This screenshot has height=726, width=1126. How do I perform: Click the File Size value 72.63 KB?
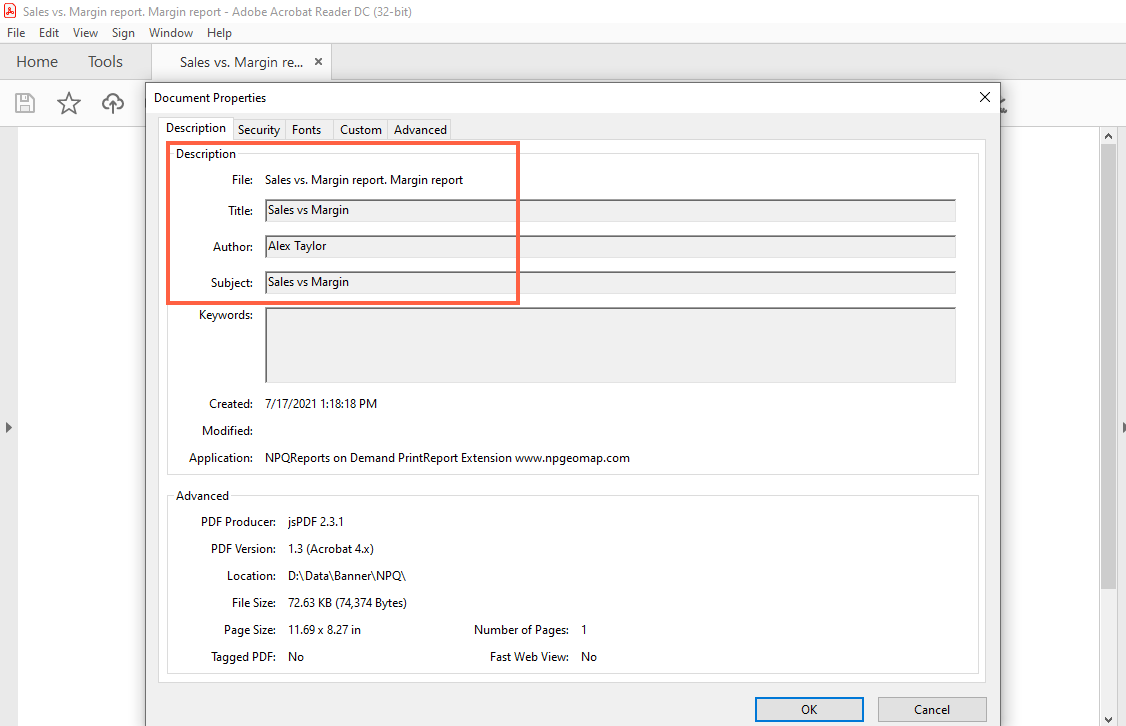[348, 602]
